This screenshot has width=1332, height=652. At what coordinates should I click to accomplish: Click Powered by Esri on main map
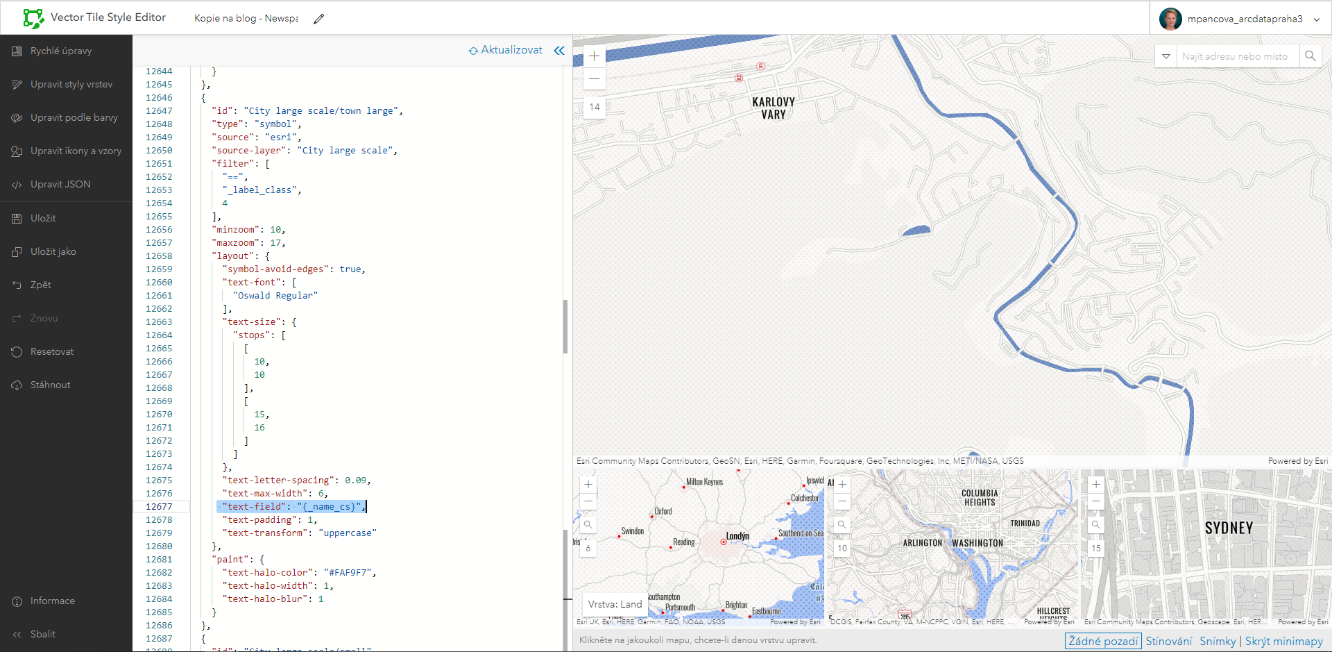1298,461
